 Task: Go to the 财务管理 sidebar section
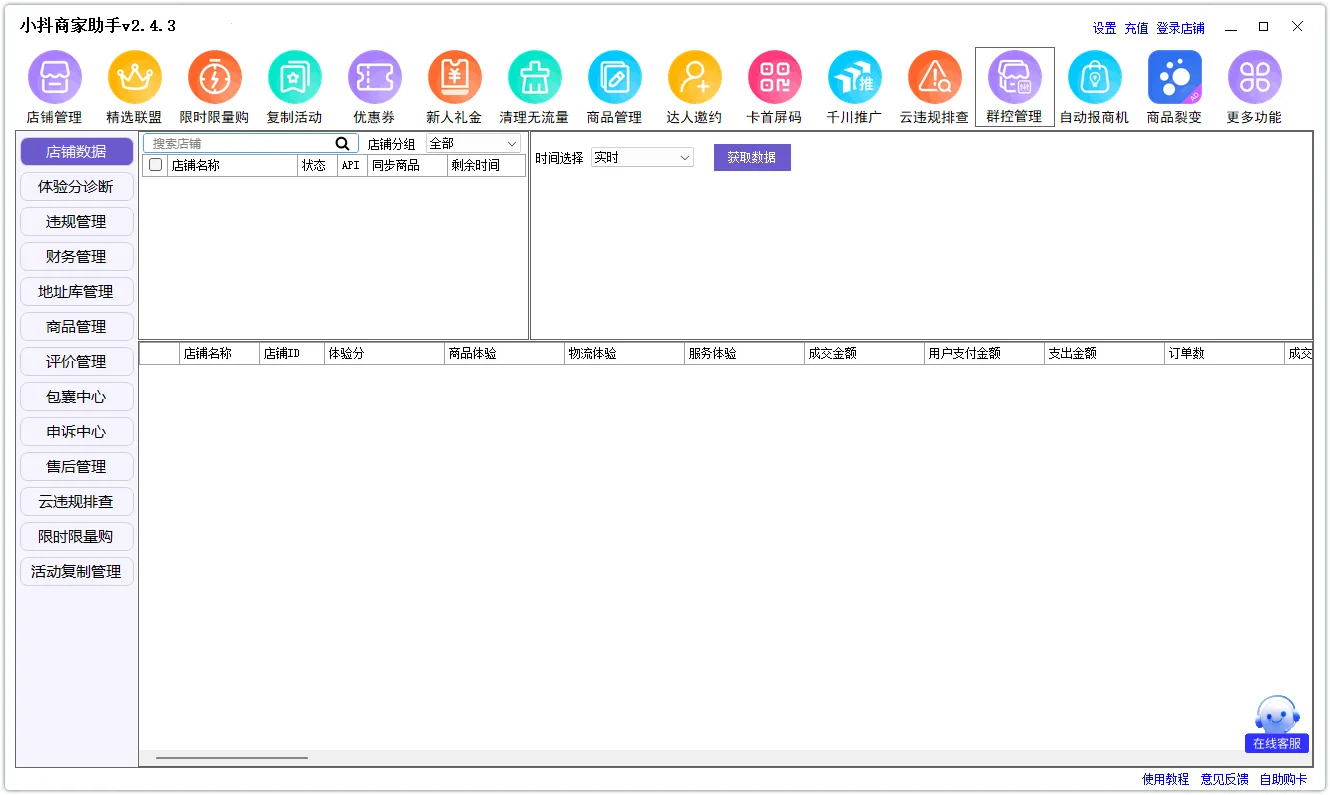click(x=76, y=257)
